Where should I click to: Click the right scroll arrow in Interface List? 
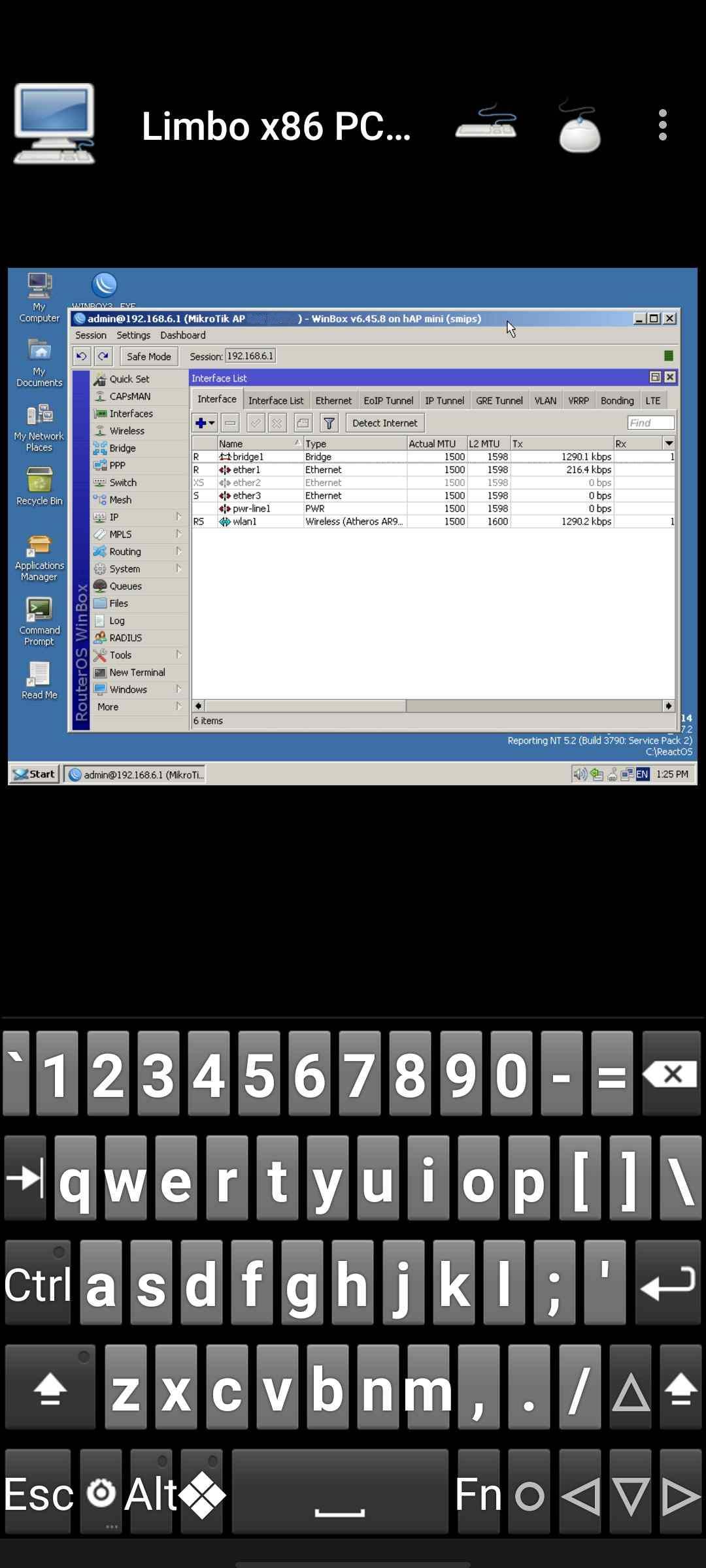pos(668,706)
